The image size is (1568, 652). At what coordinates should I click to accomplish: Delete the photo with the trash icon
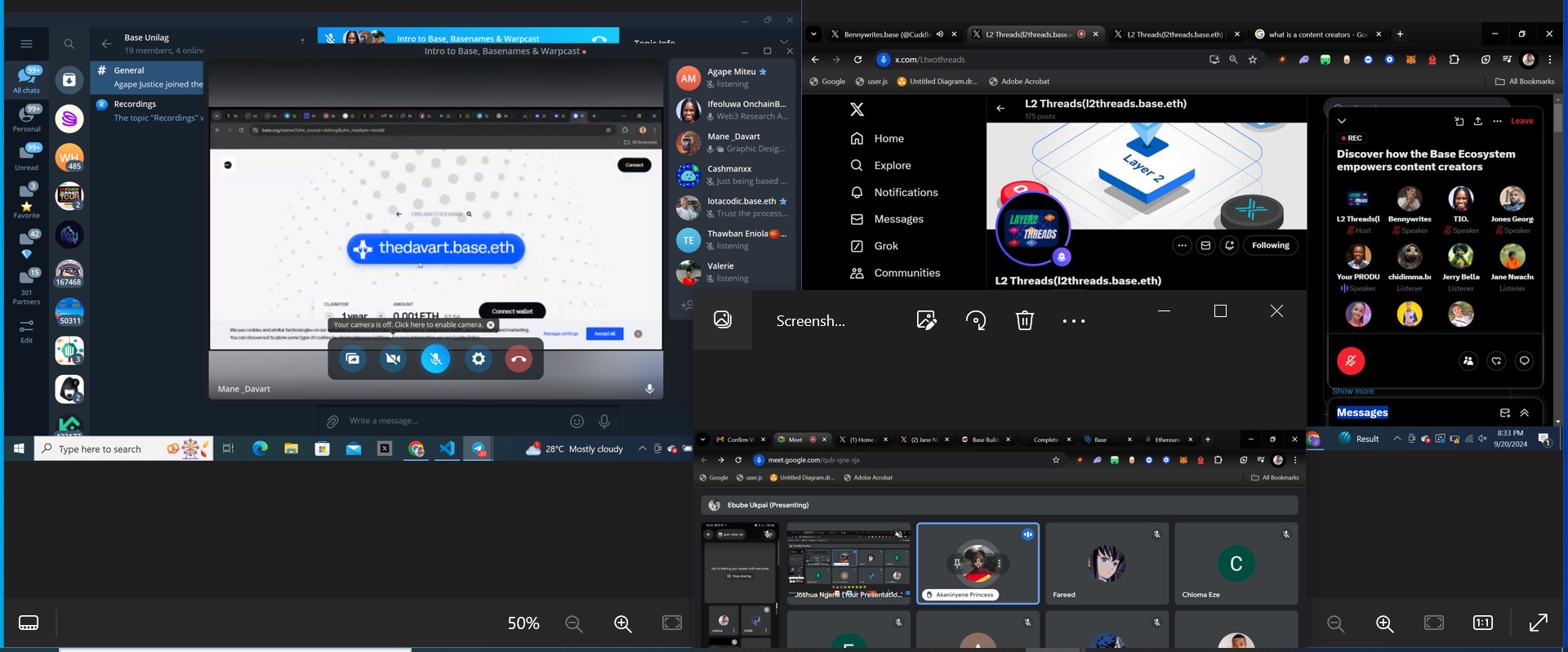(x=1025, y=320)
